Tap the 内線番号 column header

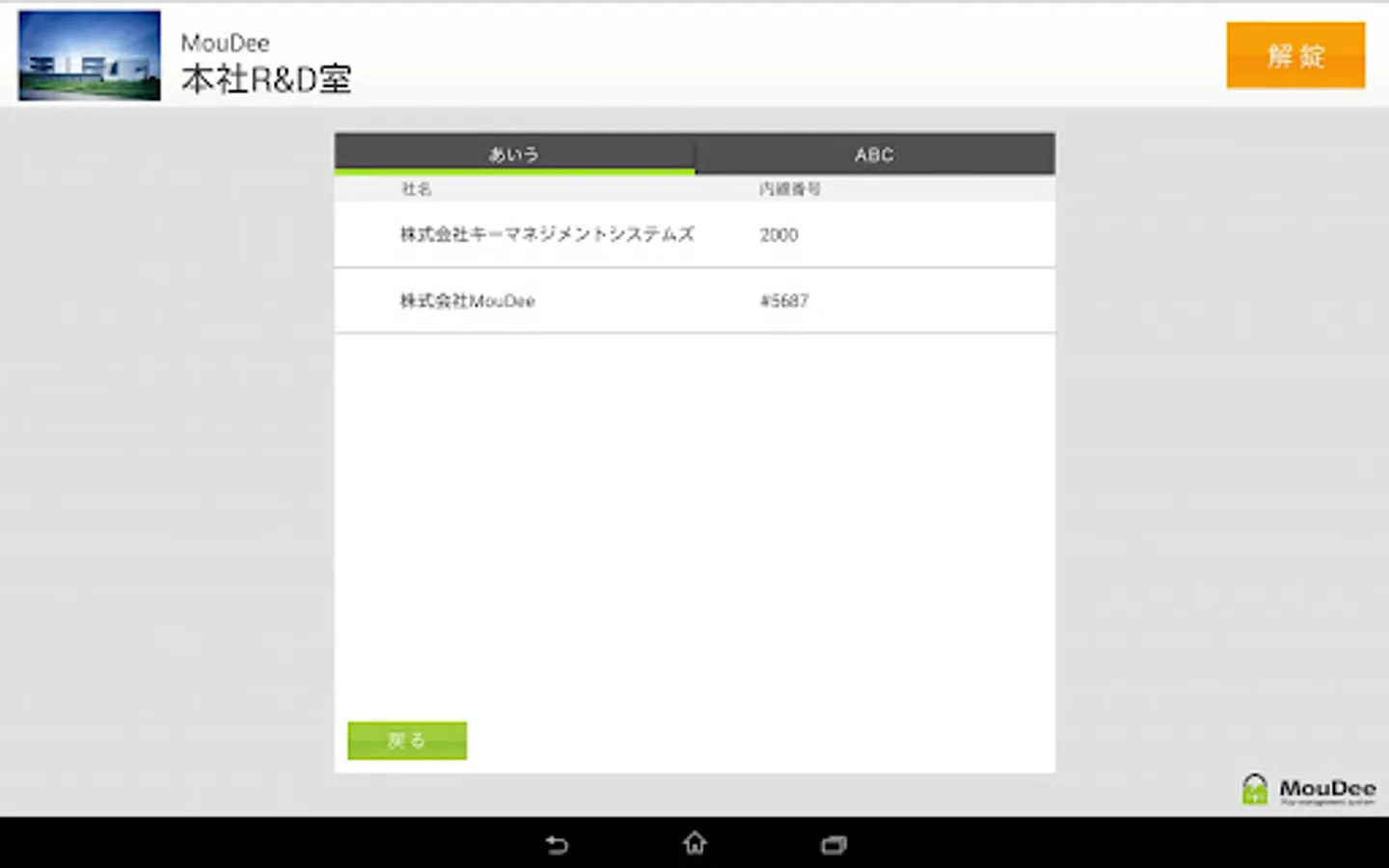point(790,189)
